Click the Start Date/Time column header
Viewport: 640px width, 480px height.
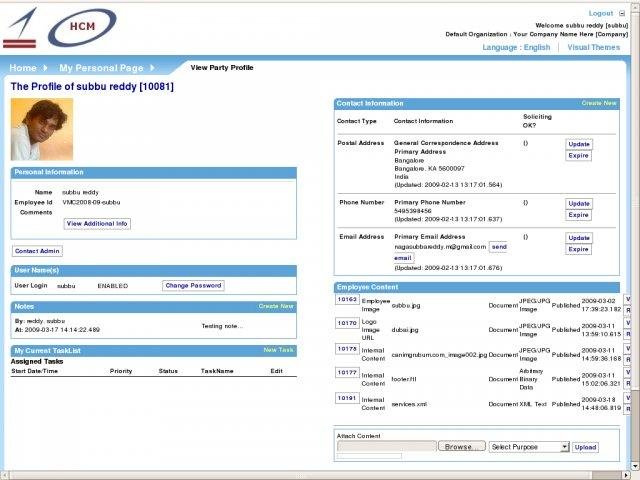[35, 371]
